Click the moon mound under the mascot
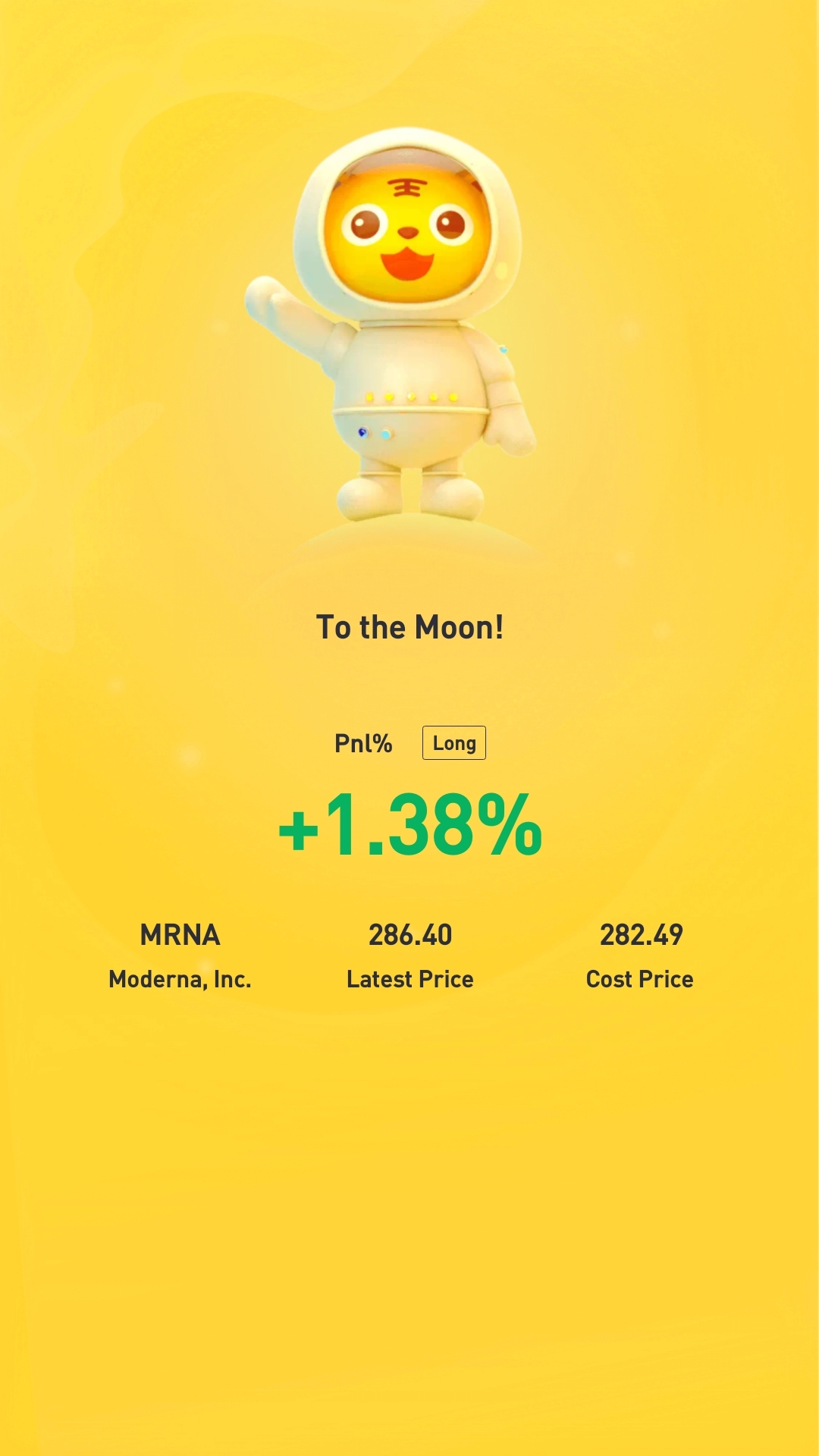This screenshot has height=1456, width=819. tap(413, 540)
